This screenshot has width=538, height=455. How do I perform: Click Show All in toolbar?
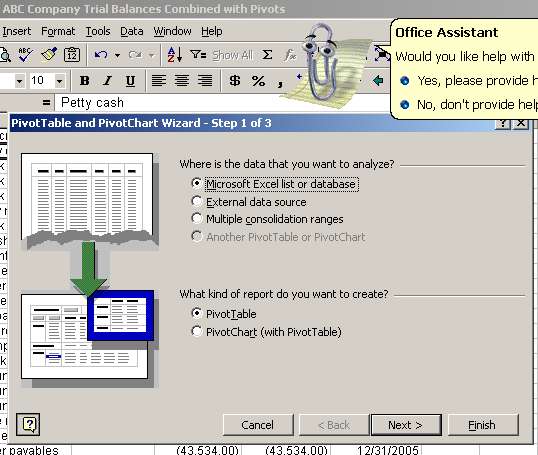[232, 55]
